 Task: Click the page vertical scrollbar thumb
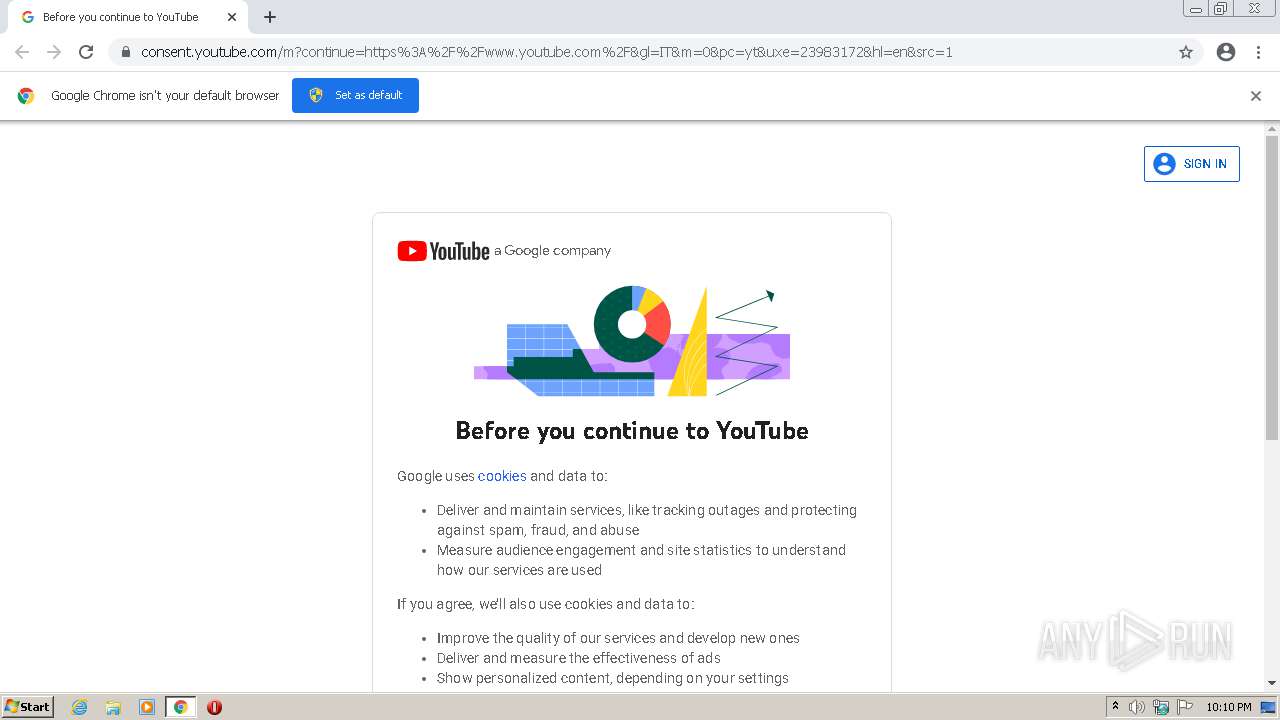pos(1272,288)
